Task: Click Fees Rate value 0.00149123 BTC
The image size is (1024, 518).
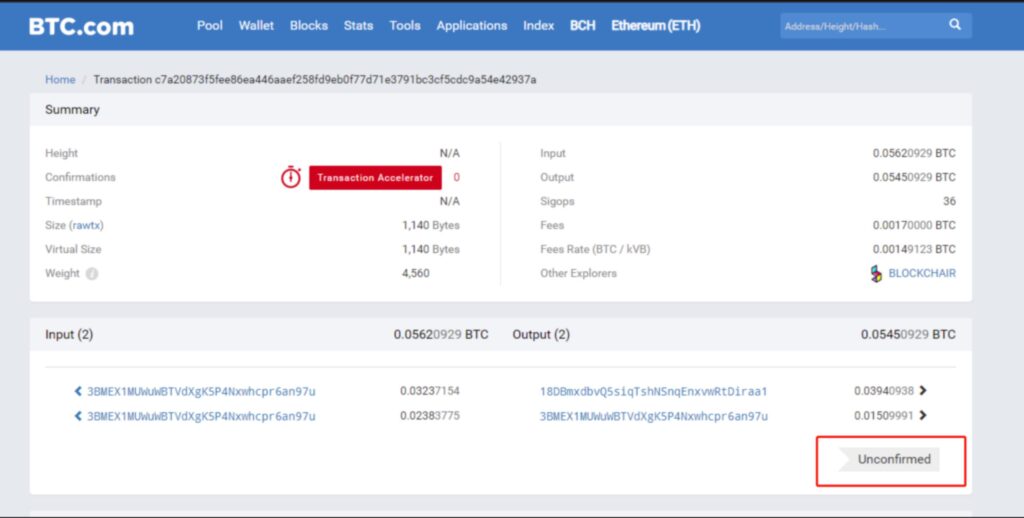Action: [x=914, y=249]
